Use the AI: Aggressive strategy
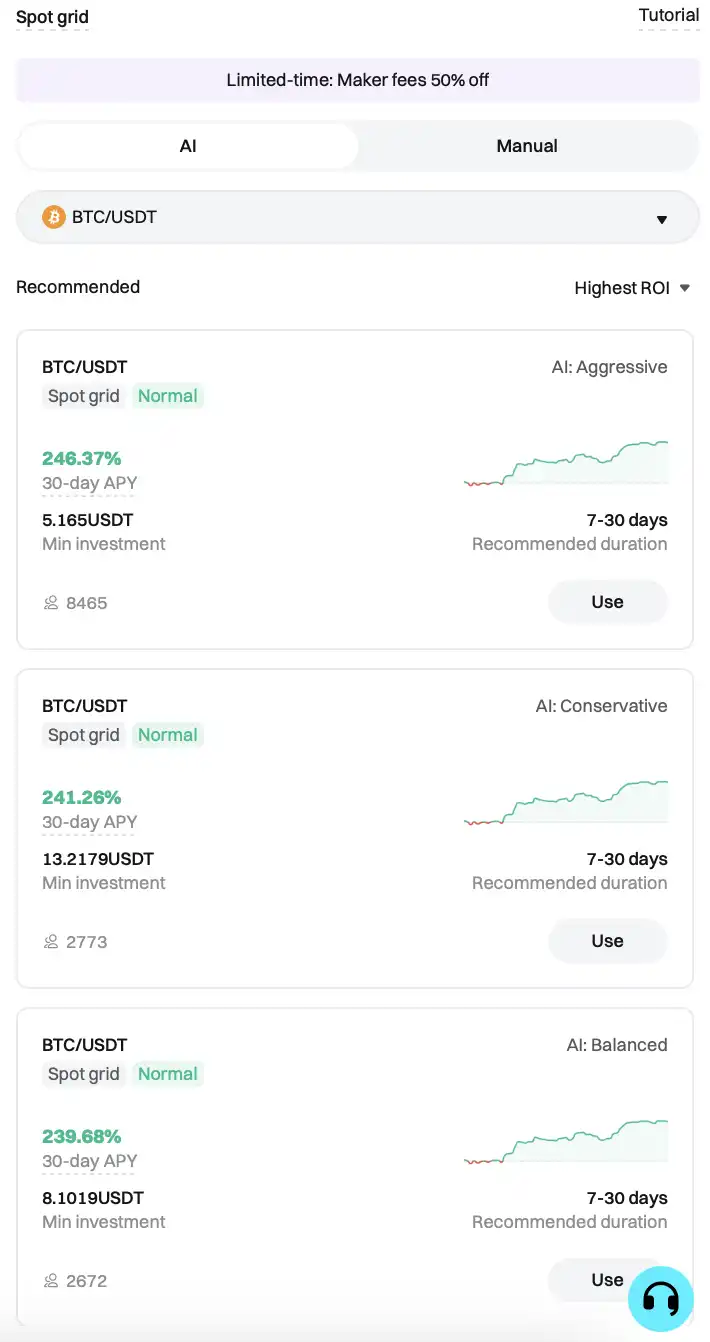The image size is (710, 1342). coord(607,602)
